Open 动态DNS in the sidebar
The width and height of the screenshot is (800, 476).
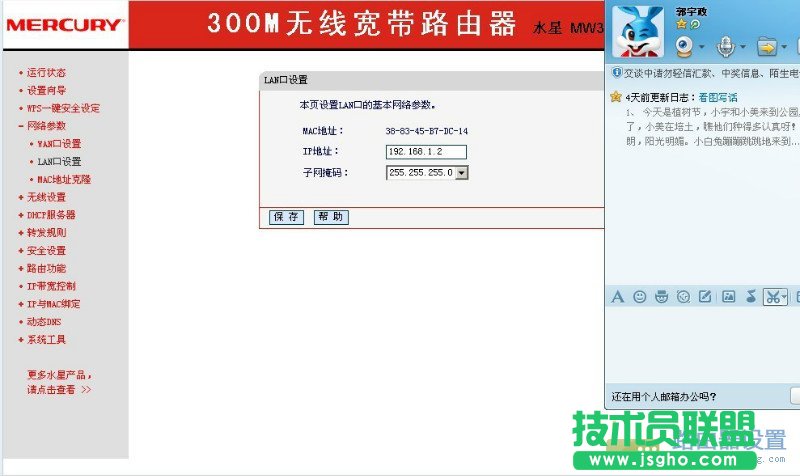point(44,322)
